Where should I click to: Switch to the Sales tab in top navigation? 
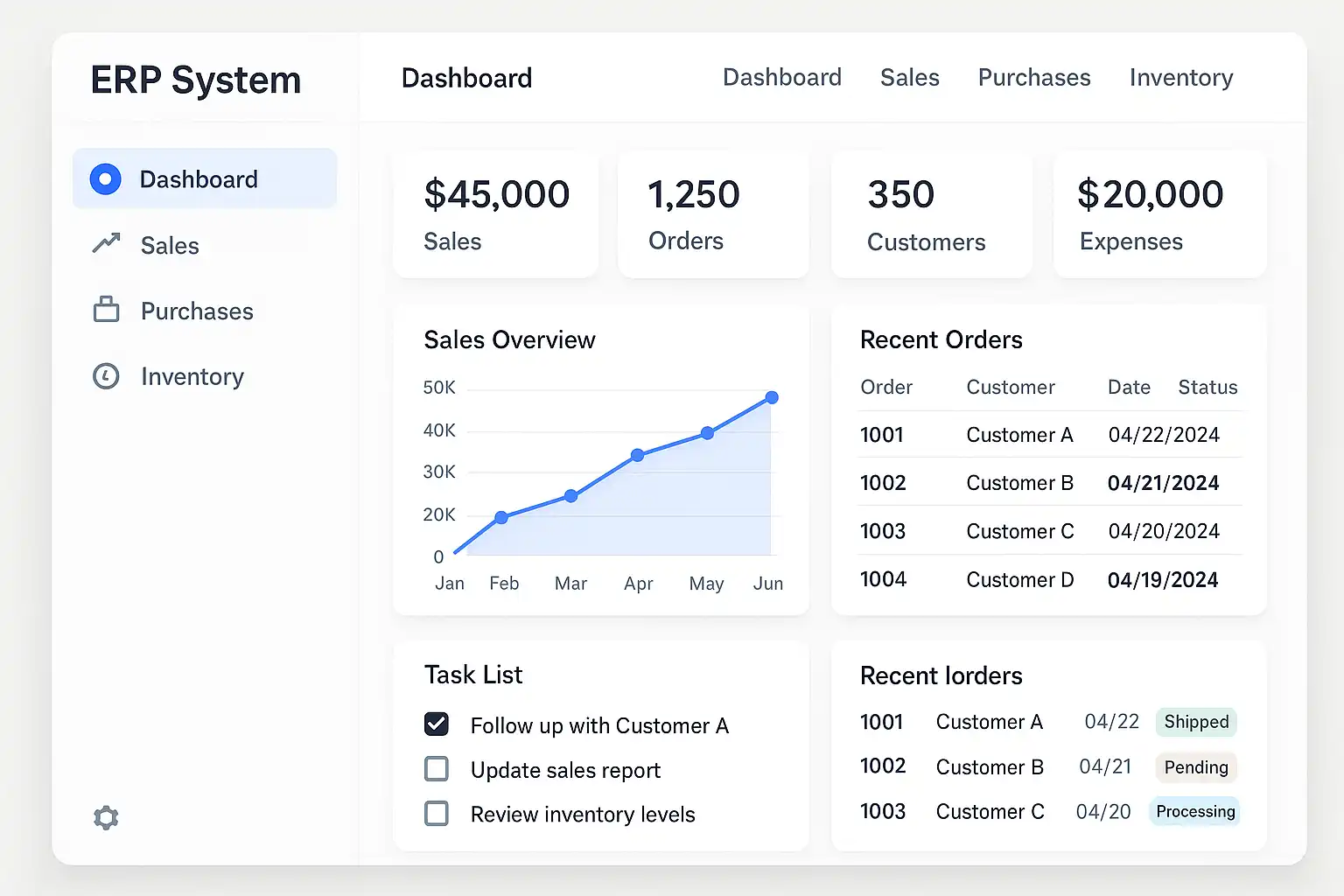(x=909, y=78)
